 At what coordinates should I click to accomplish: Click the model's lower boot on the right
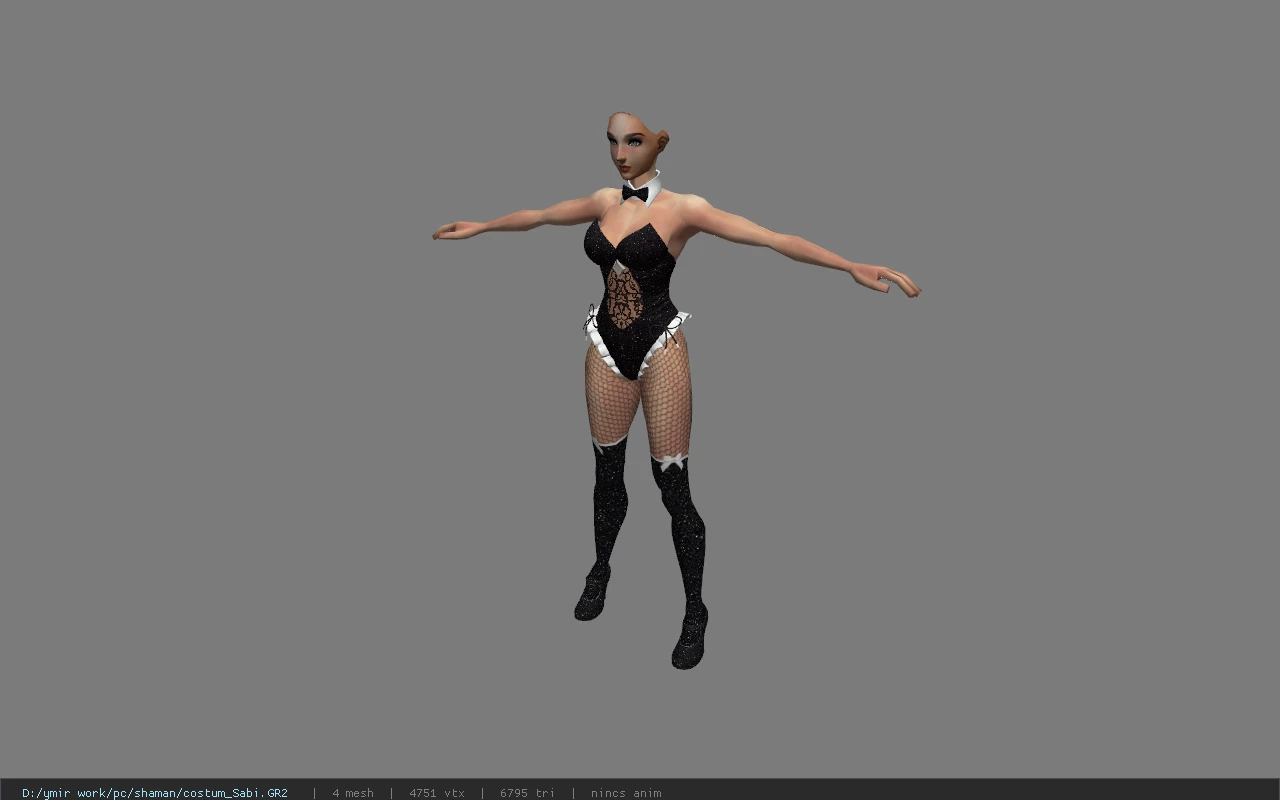[x=689, y=637]
